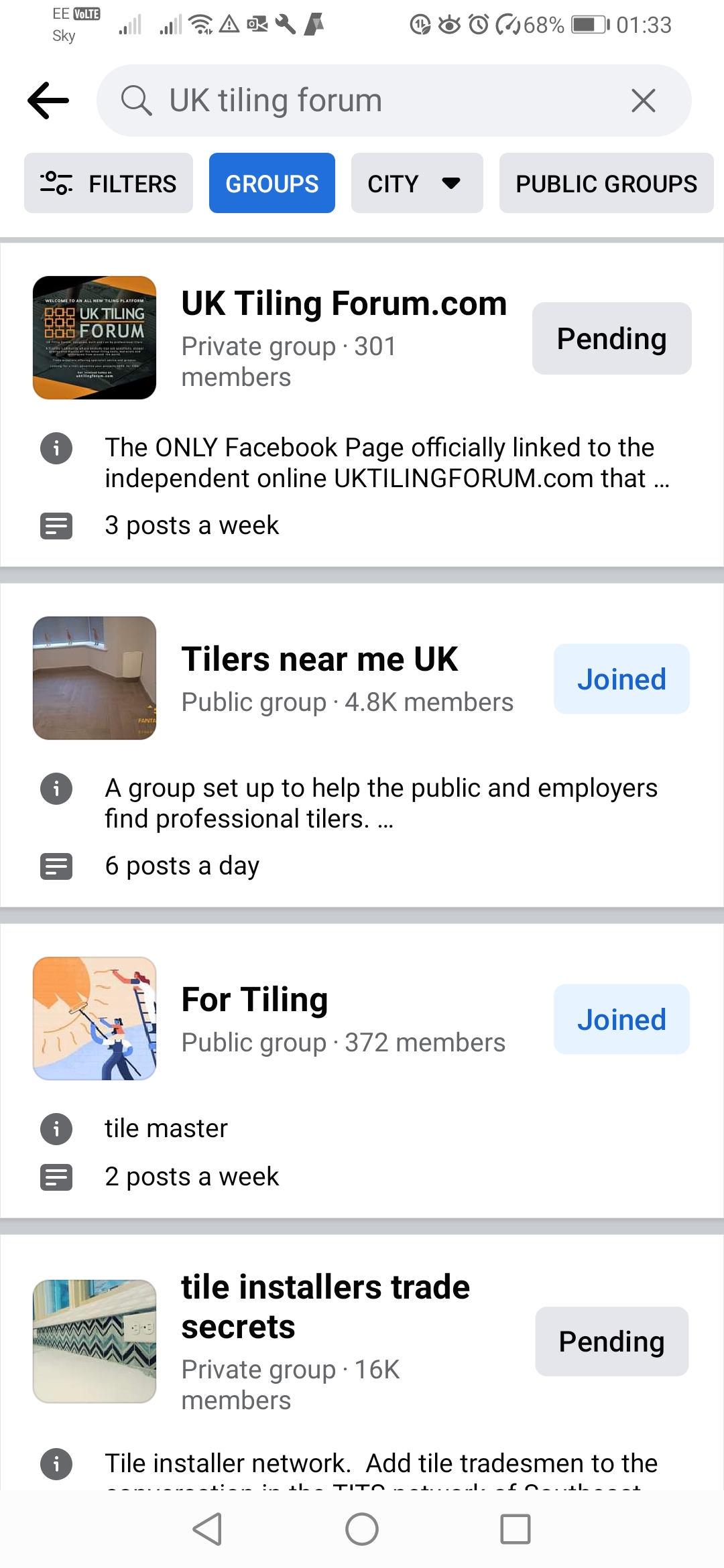
Task: Click Pending button for tile installers trade secrets
Action: tap(612, 1342)
